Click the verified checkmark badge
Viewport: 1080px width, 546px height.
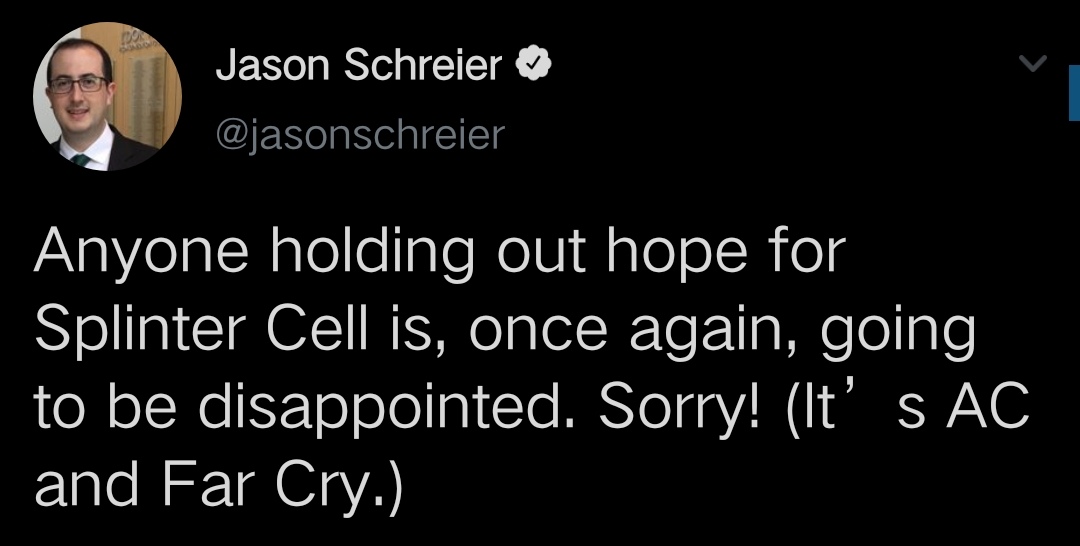[534, 65]
